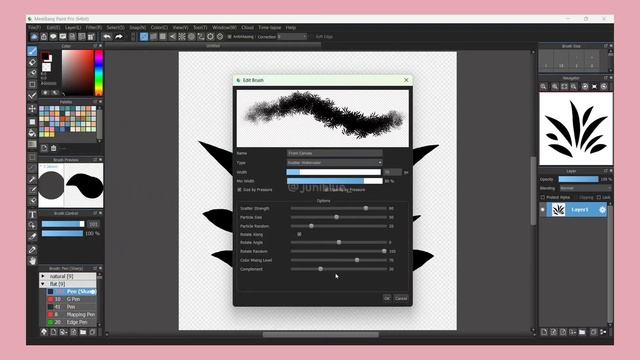
Task: Click the add brush icon in Brush panel
Action: point(53,332)
